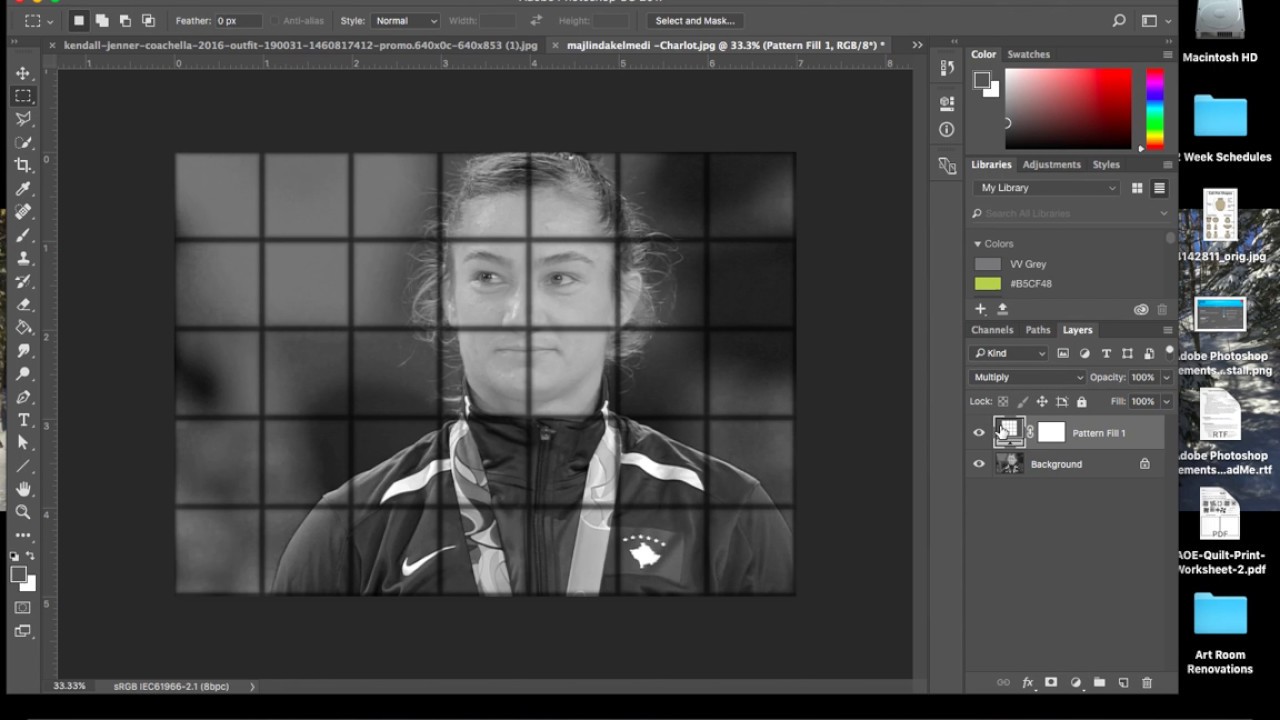Open the Art Room Renovations desktop folder
The image size is (1280, 720).
click(1220, 633)
